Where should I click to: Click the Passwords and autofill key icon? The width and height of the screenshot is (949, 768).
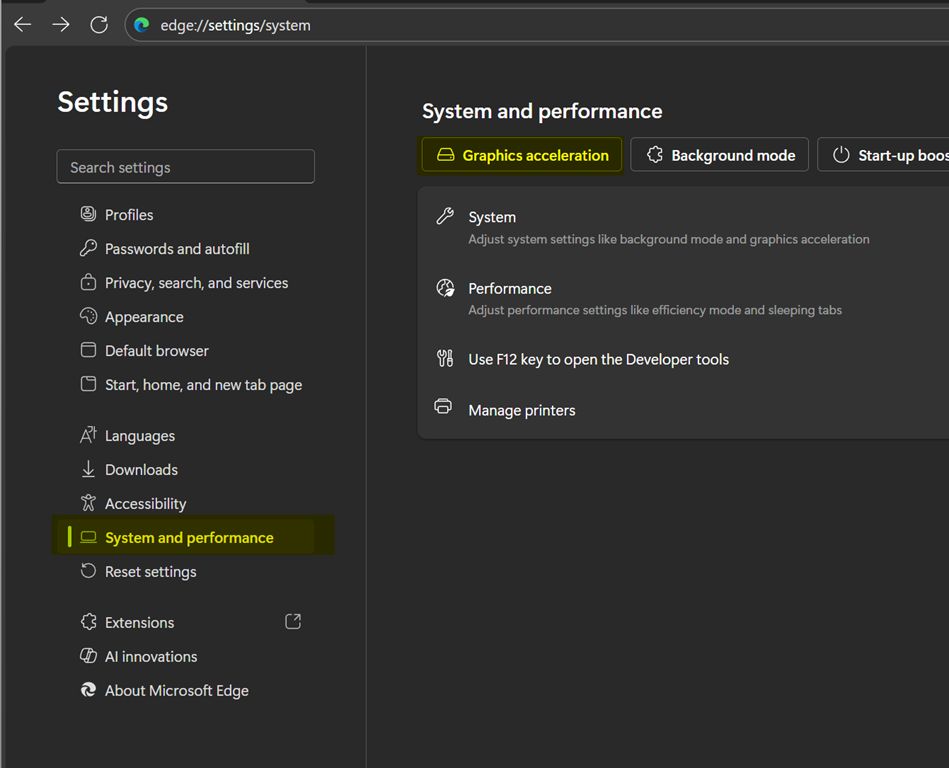[88, 248]
